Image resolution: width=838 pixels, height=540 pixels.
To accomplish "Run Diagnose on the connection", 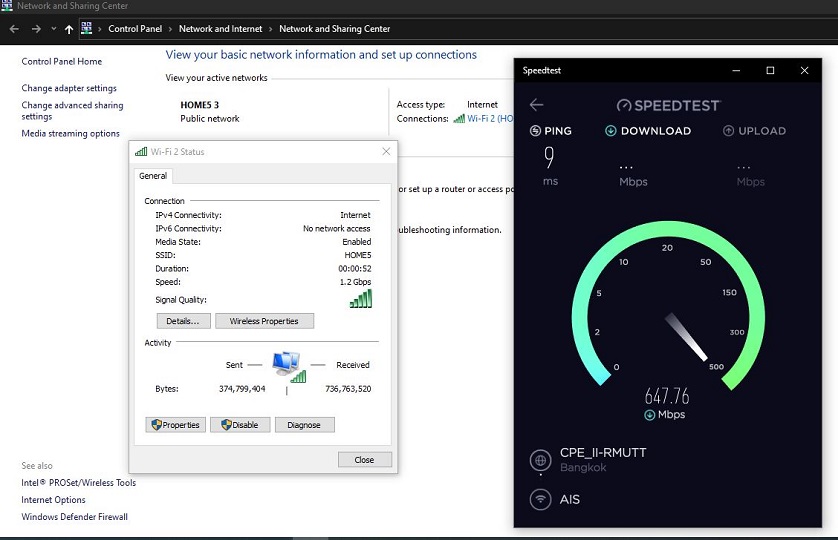I will click(x=304, y=425).
